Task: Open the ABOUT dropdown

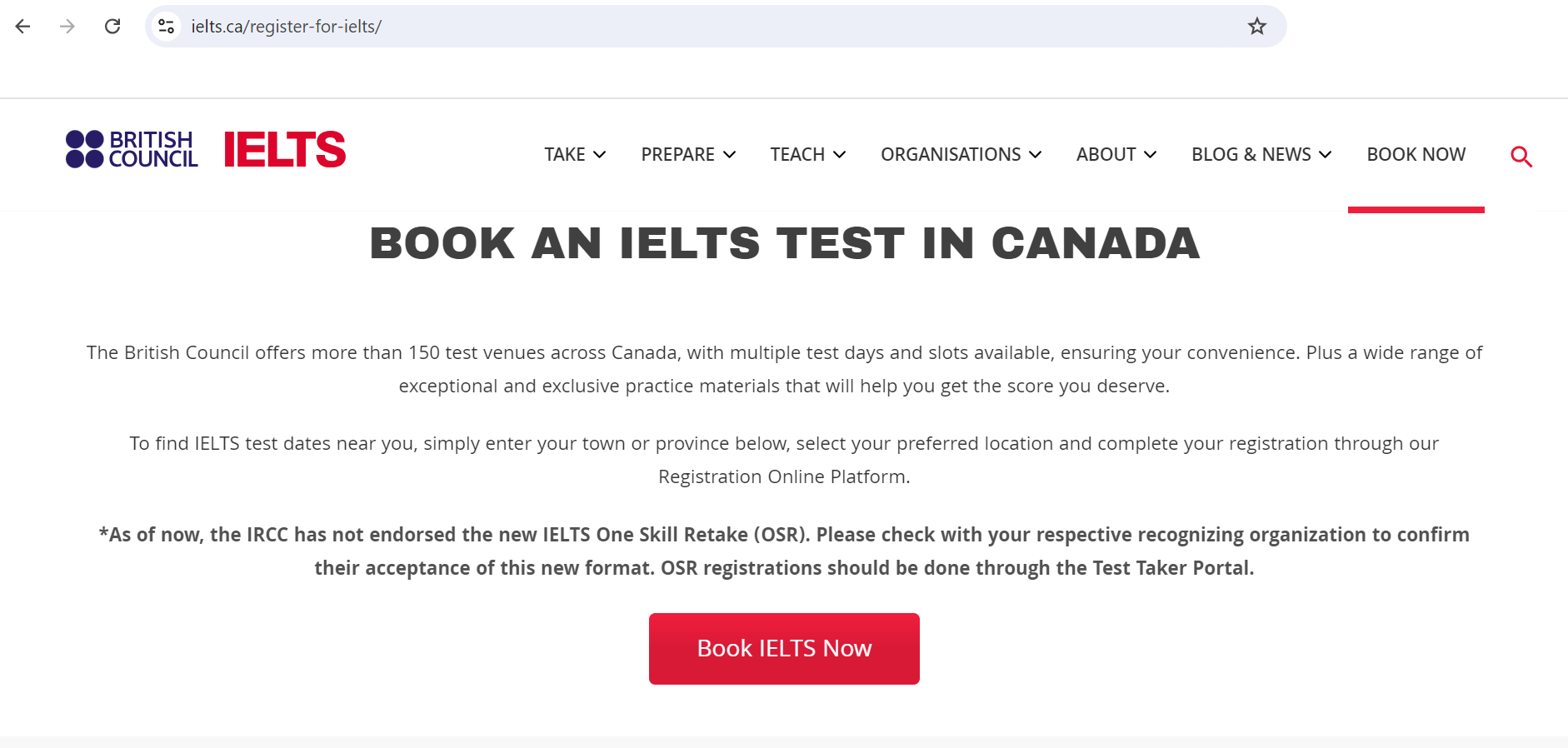Action: click(1152, 155)
